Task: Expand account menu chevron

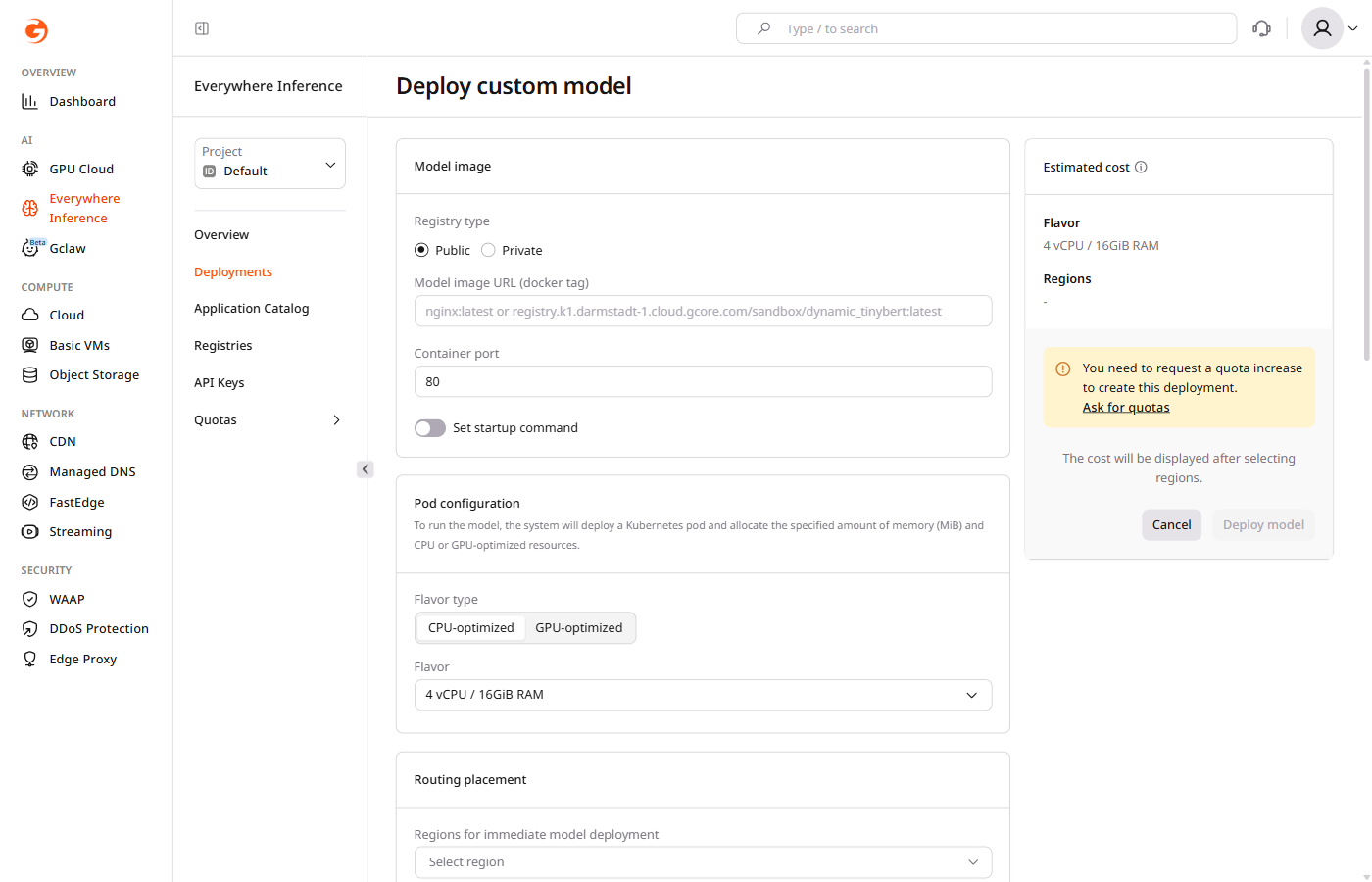Action: [x=1353, y=28]
